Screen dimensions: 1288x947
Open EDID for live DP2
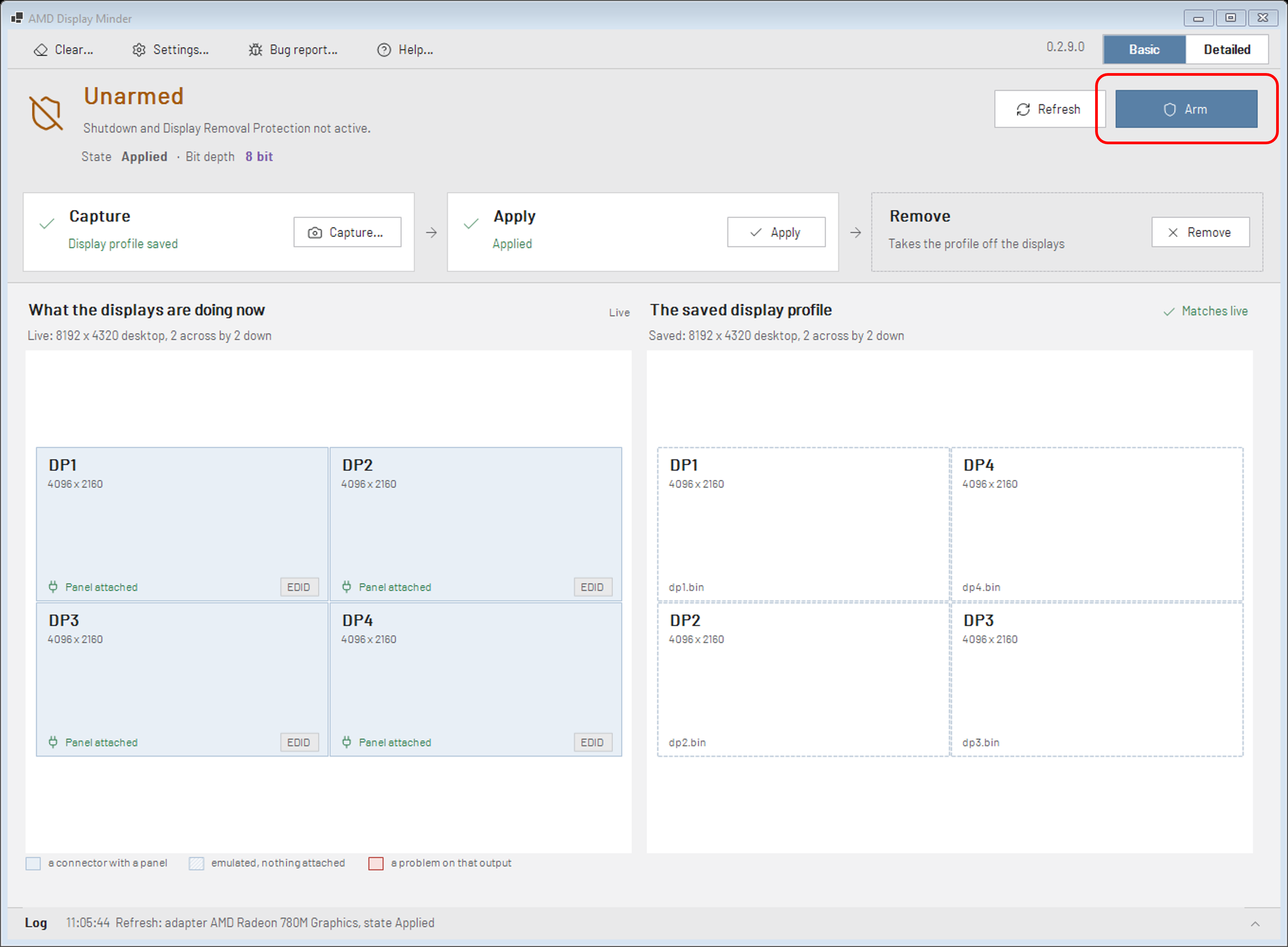tap(593, 587)
